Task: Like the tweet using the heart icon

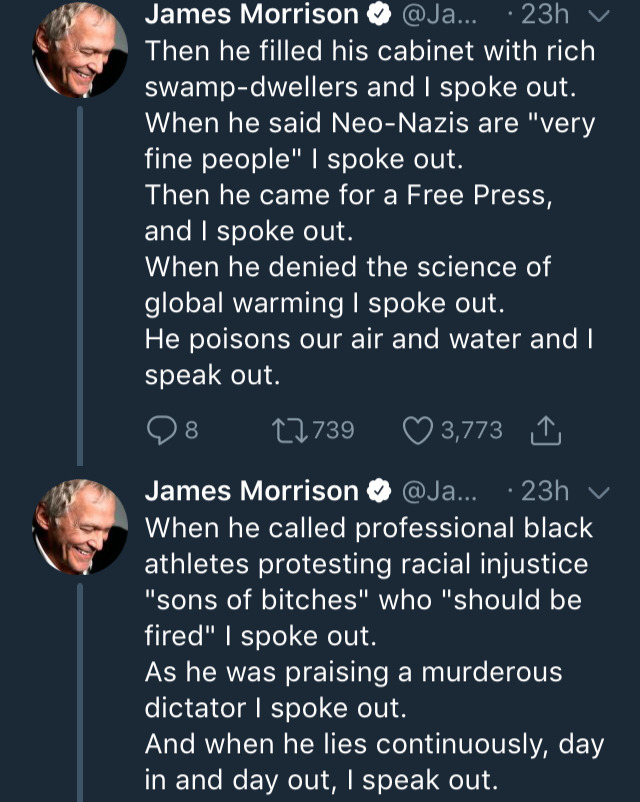Action: click(x=415, y=430)
